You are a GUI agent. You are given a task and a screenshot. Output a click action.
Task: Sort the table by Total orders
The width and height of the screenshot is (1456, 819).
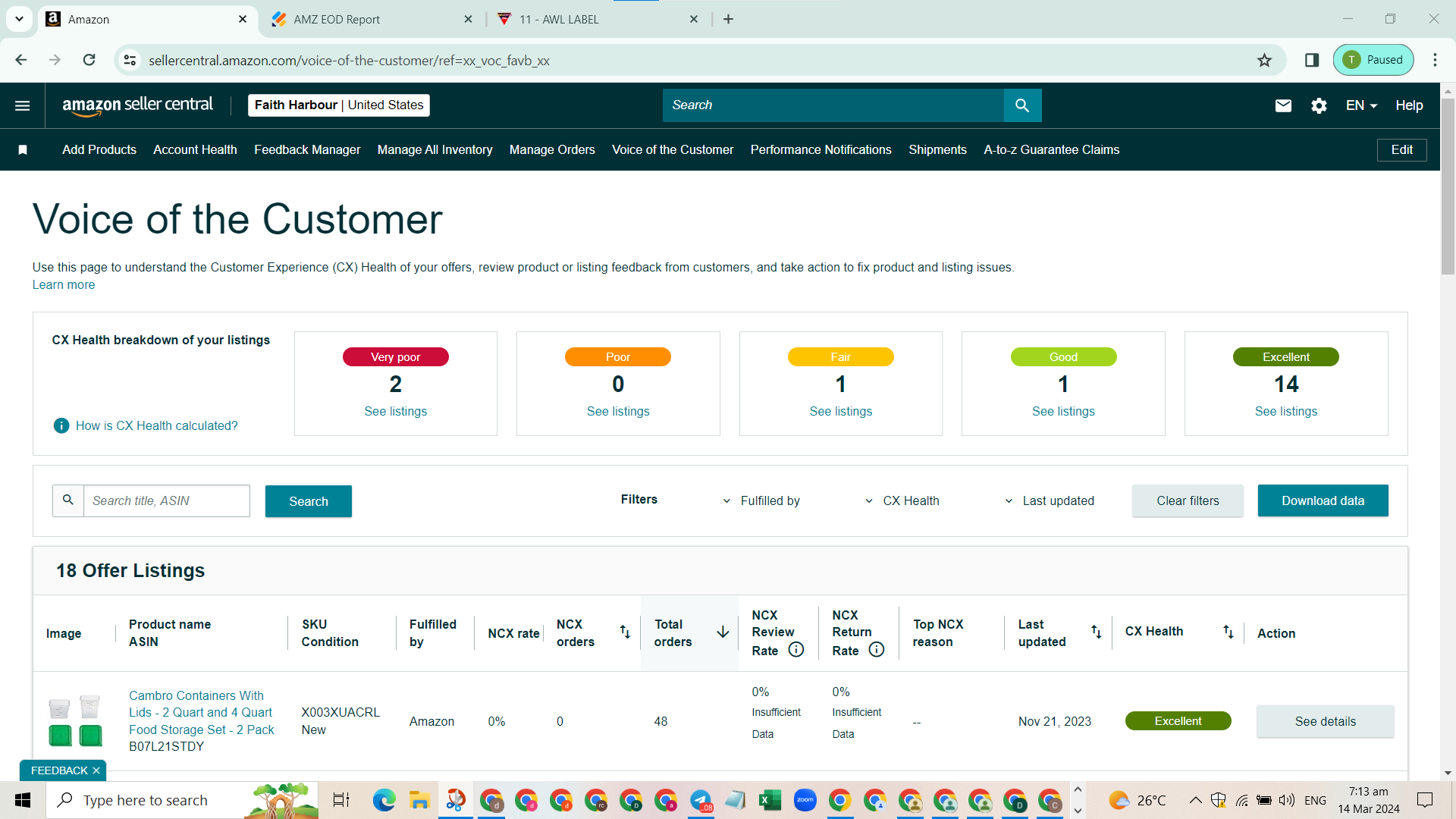pos(723,632)
